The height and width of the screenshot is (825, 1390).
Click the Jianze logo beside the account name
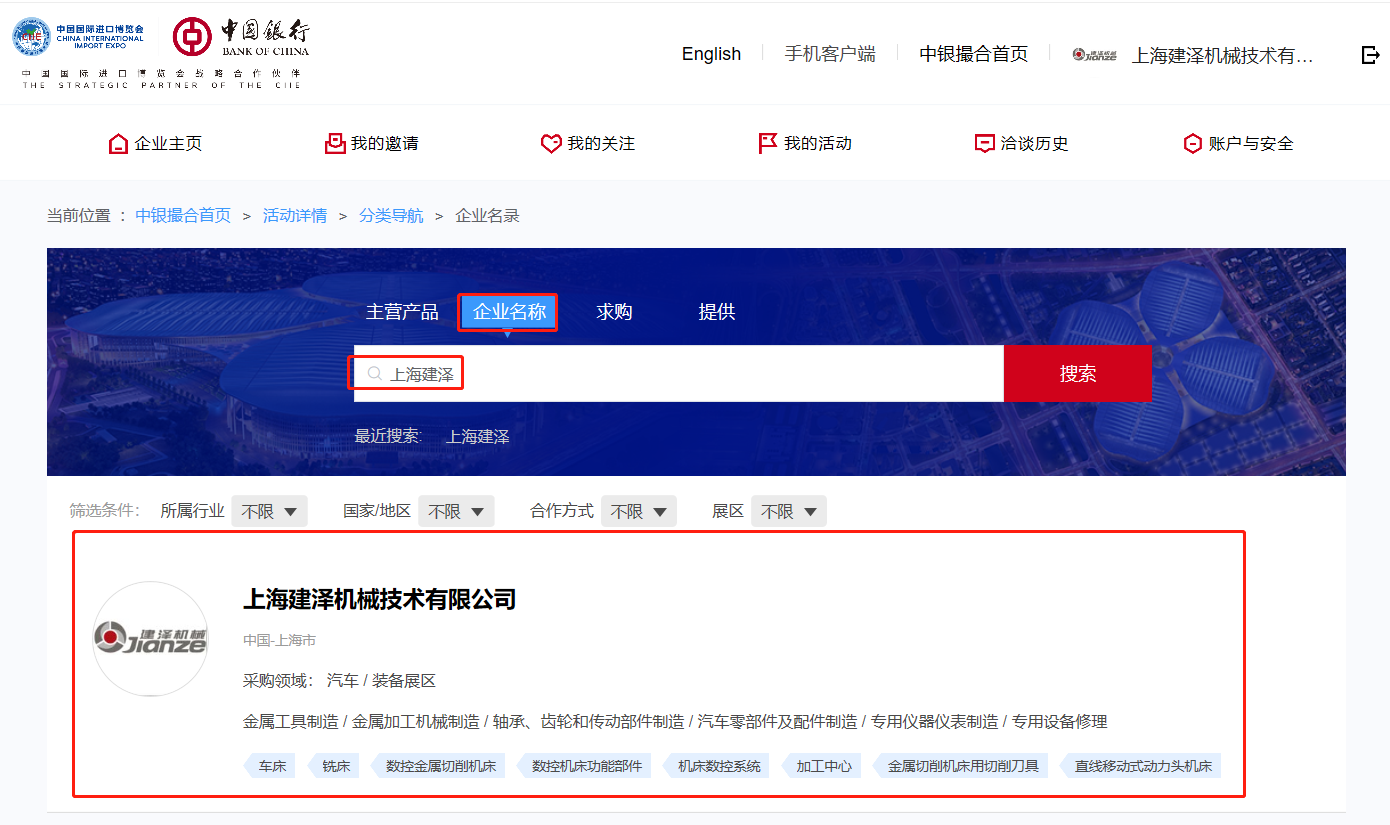click(1094, 55)
